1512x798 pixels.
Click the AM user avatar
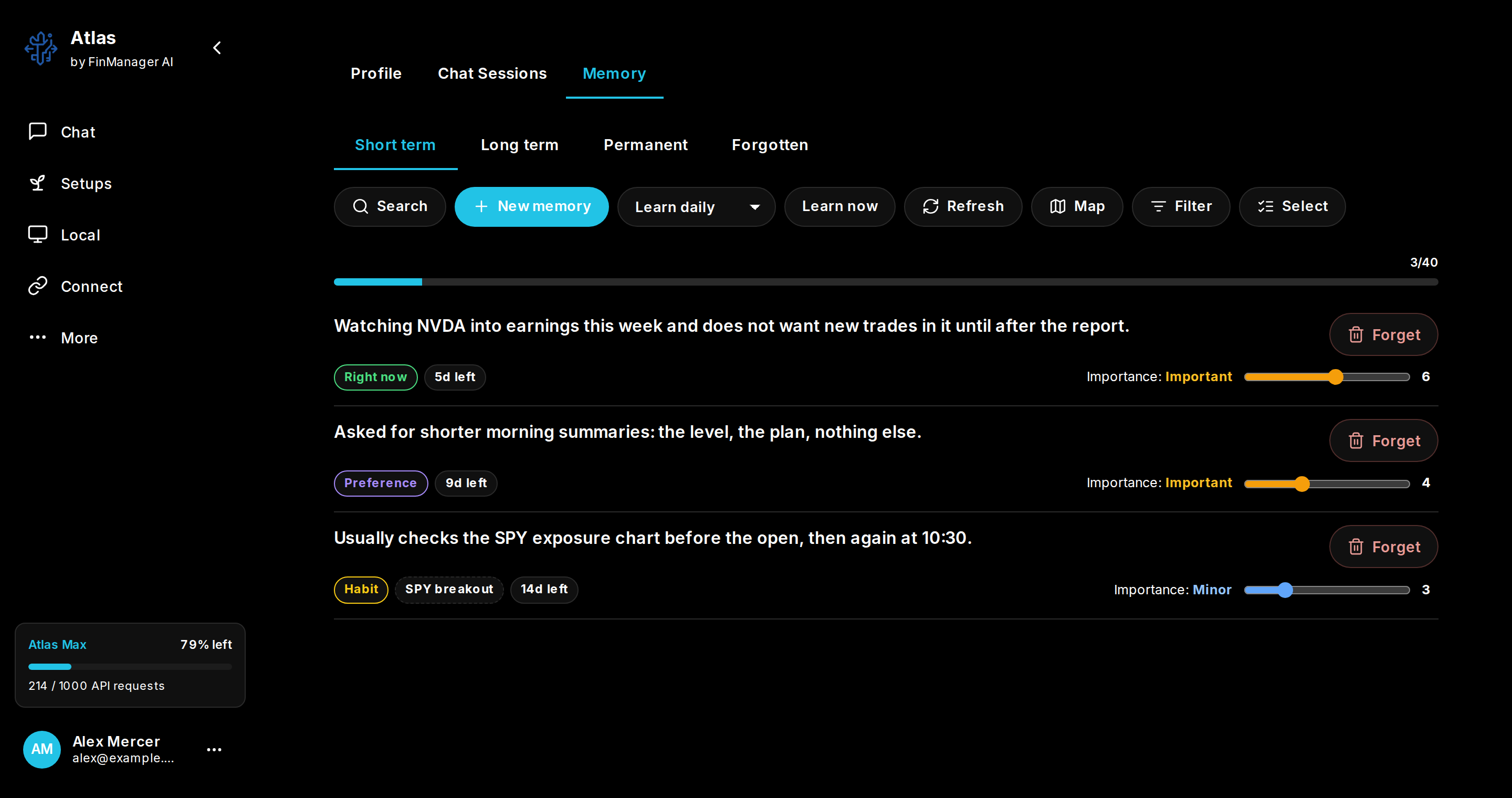coord(41,749)
